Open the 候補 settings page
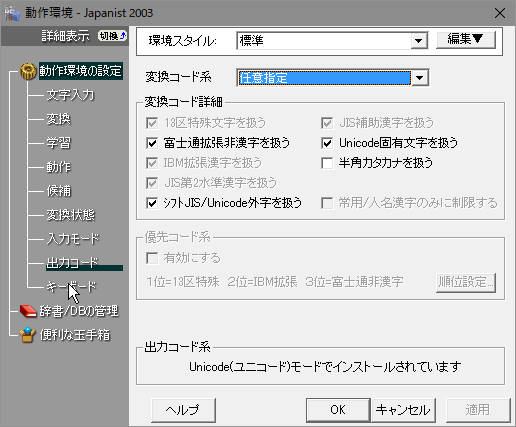 [x=59, y=191]
